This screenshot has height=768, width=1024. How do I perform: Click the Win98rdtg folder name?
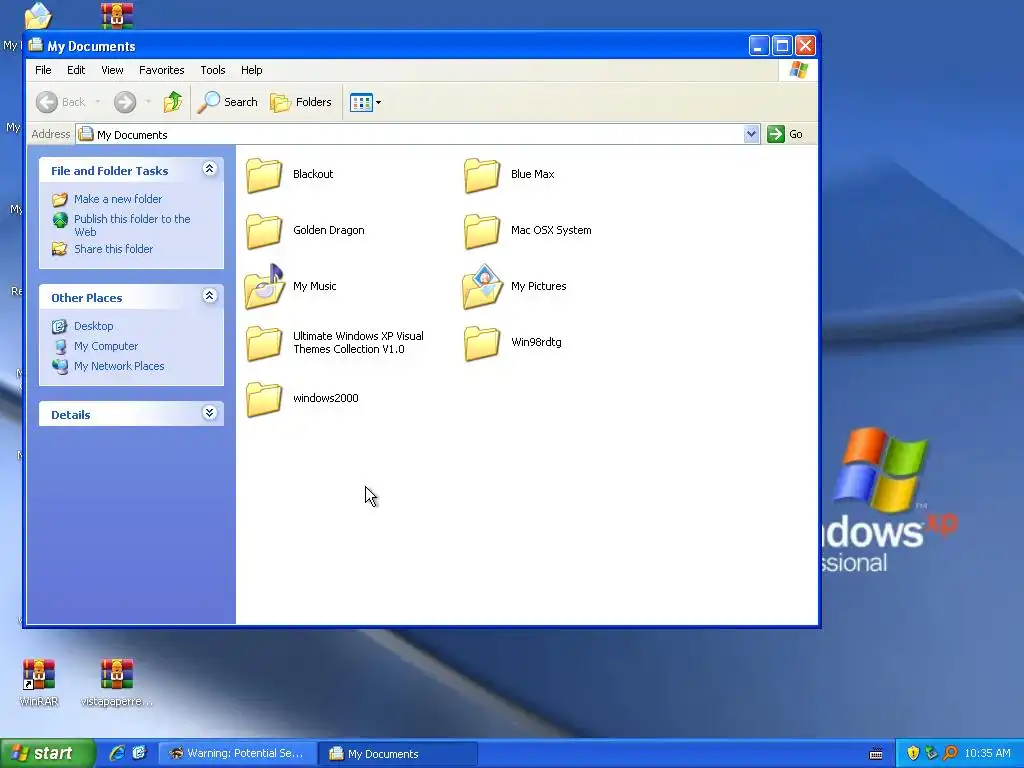[x=536, y=342]
